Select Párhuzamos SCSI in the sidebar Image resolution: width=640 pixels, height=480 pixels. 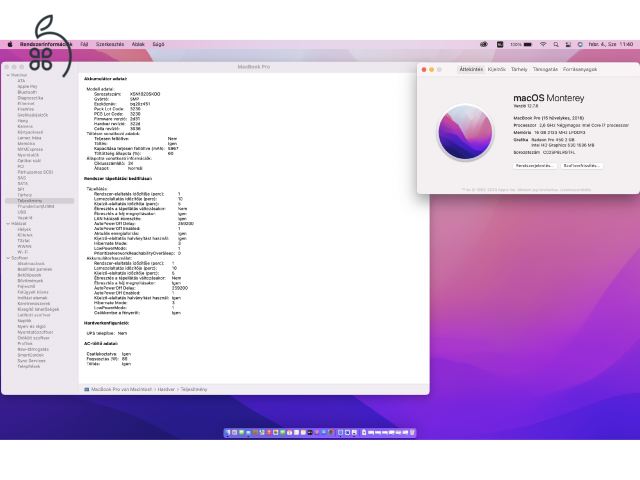pyautogui.click(x=35, y=172)
